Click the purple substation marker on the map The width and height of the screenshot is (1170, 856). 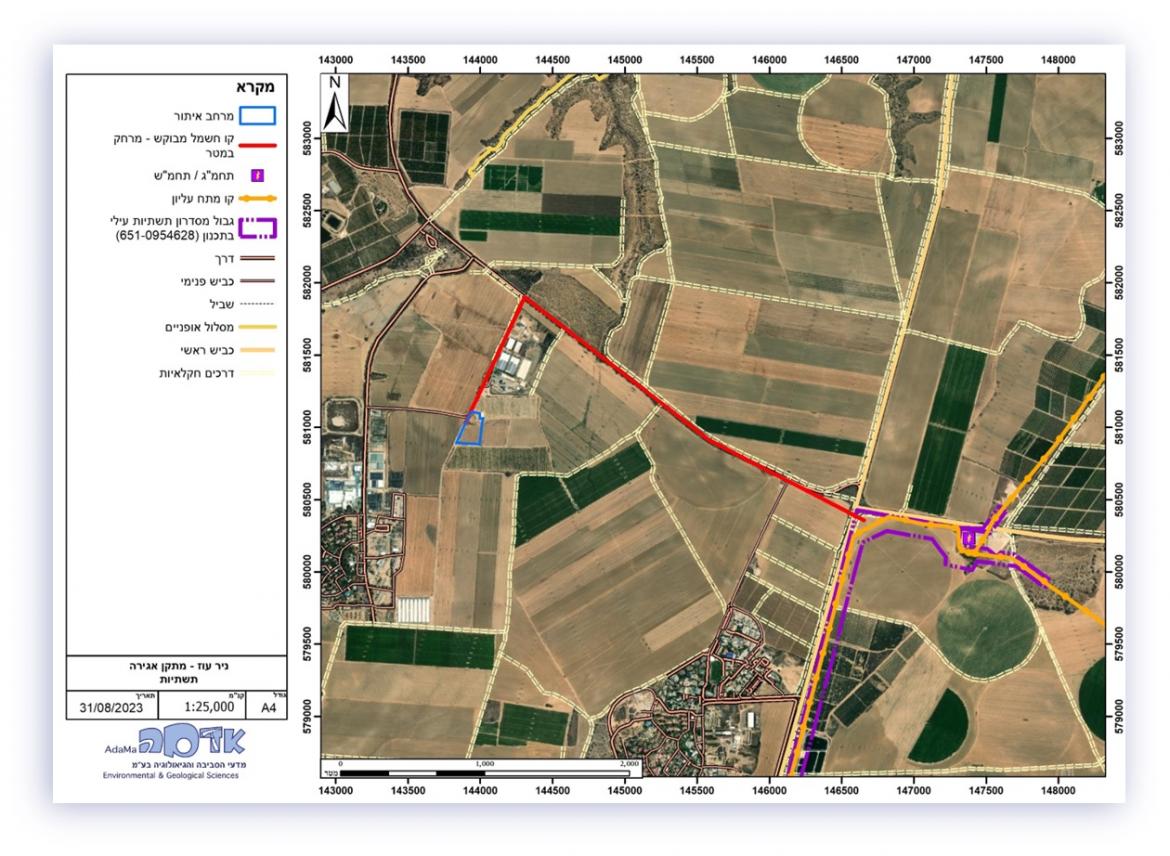tap(968, 539)
